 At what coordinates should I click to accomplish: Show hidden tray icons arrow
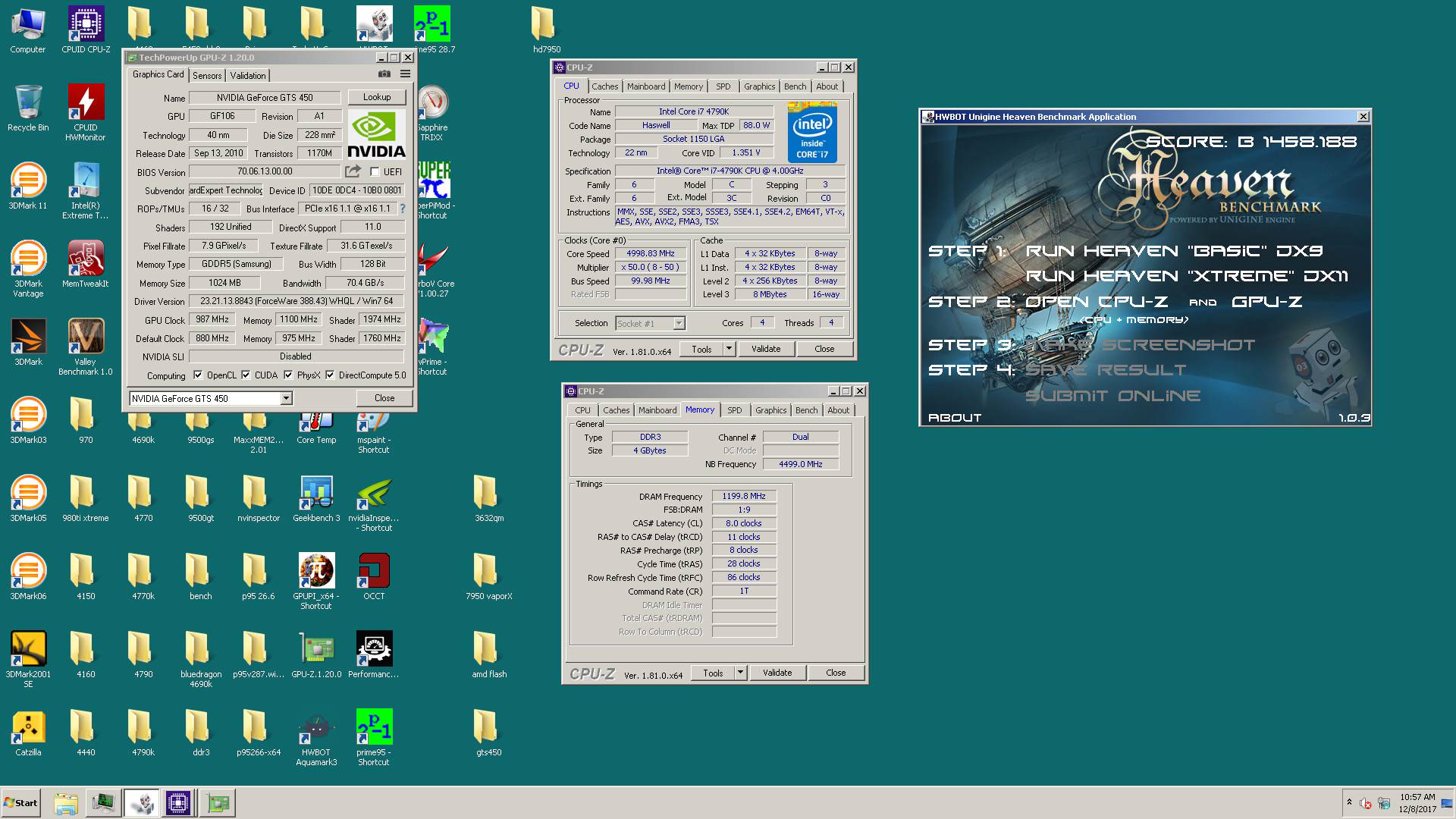click(1349, 802)
